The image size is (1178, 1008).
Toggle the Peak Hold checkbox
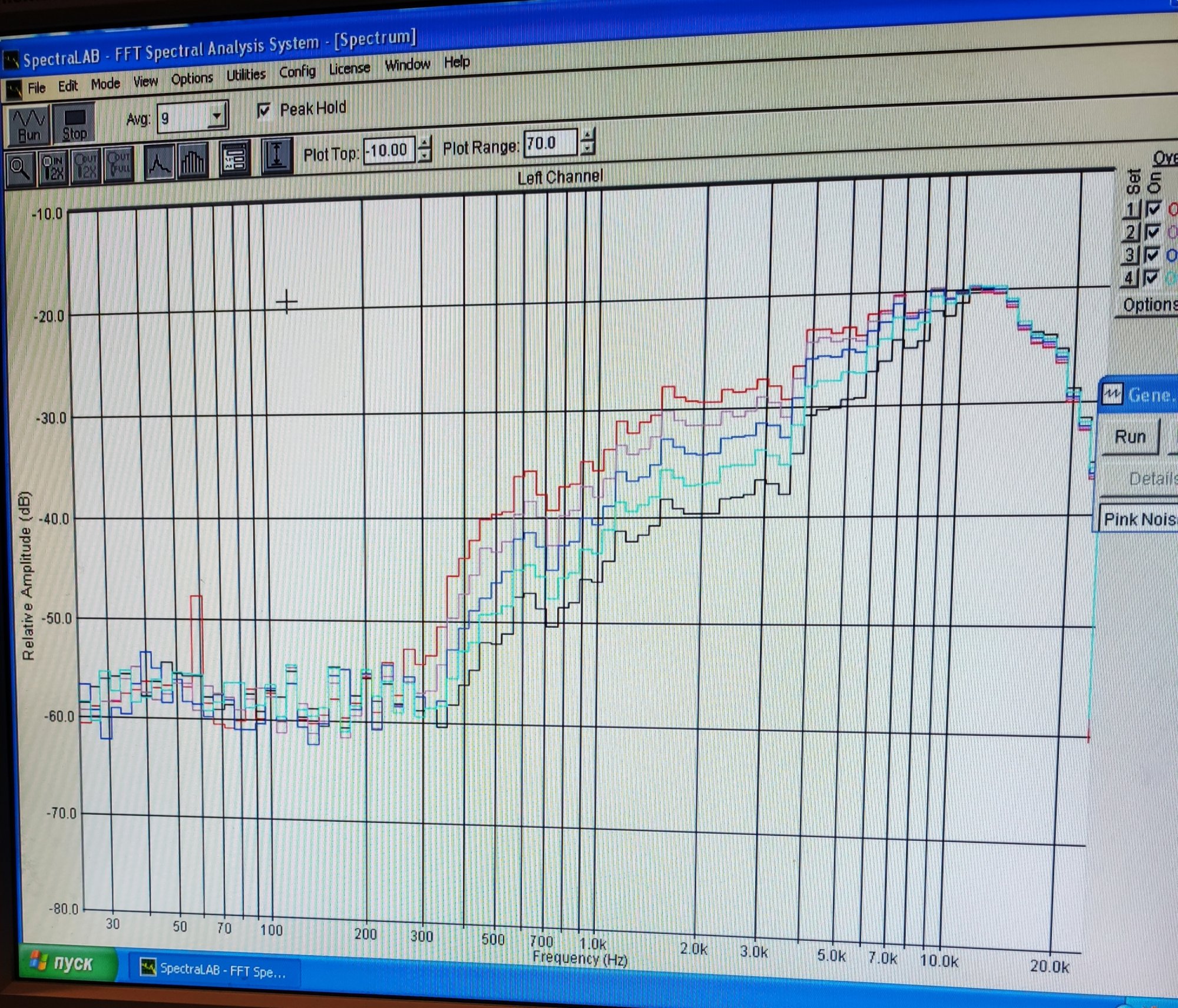[264, 111]
